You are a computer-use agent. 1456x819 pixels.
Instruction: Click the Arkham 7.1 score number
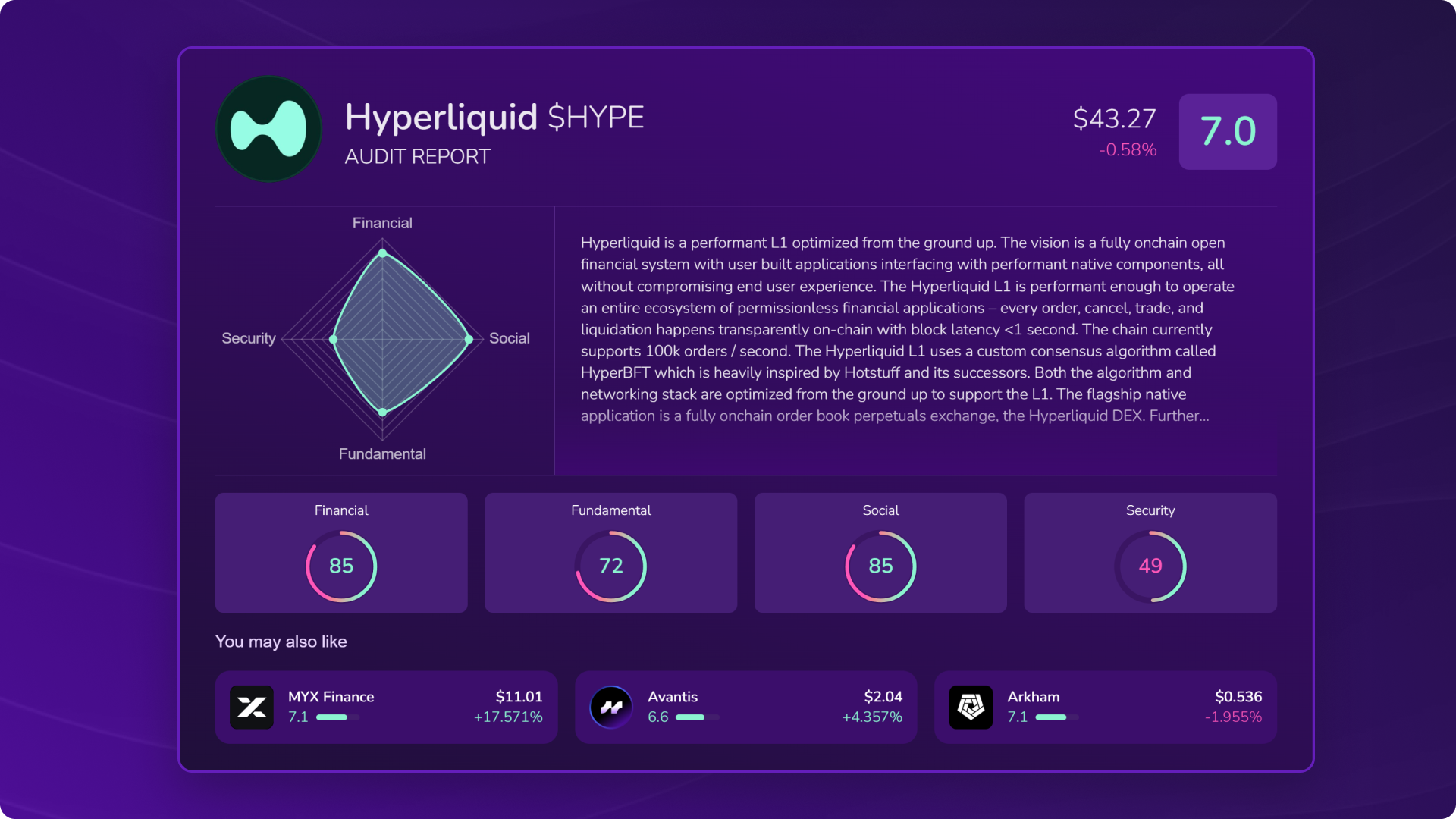click(x=1018, y=717)
